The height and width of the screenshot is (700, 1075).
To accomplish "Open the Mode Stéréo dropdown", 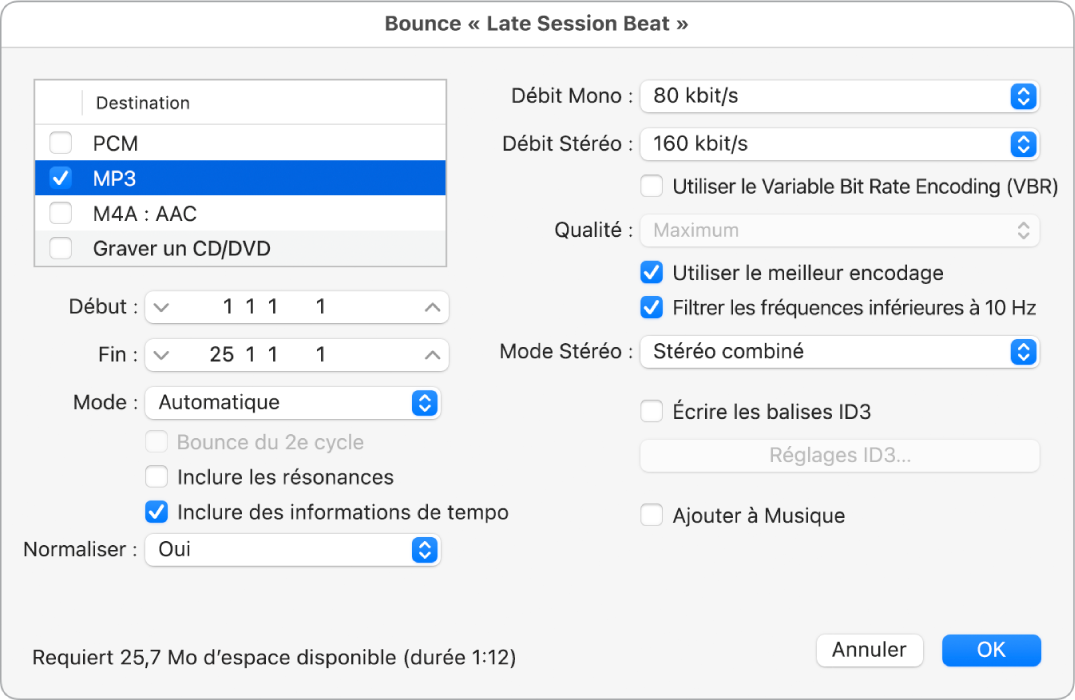I will [840, 352].
